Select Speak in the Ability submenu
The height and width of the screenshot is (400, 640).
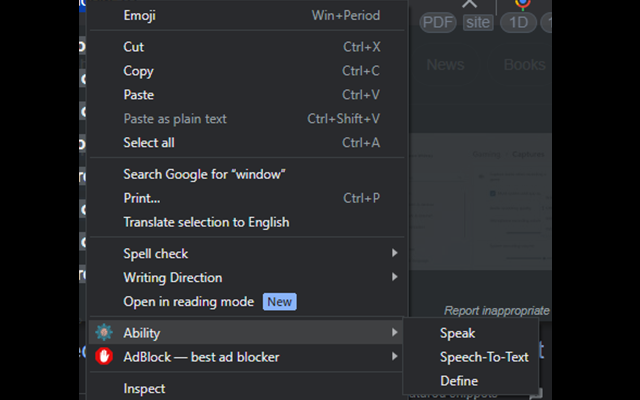tap(471, 333)
